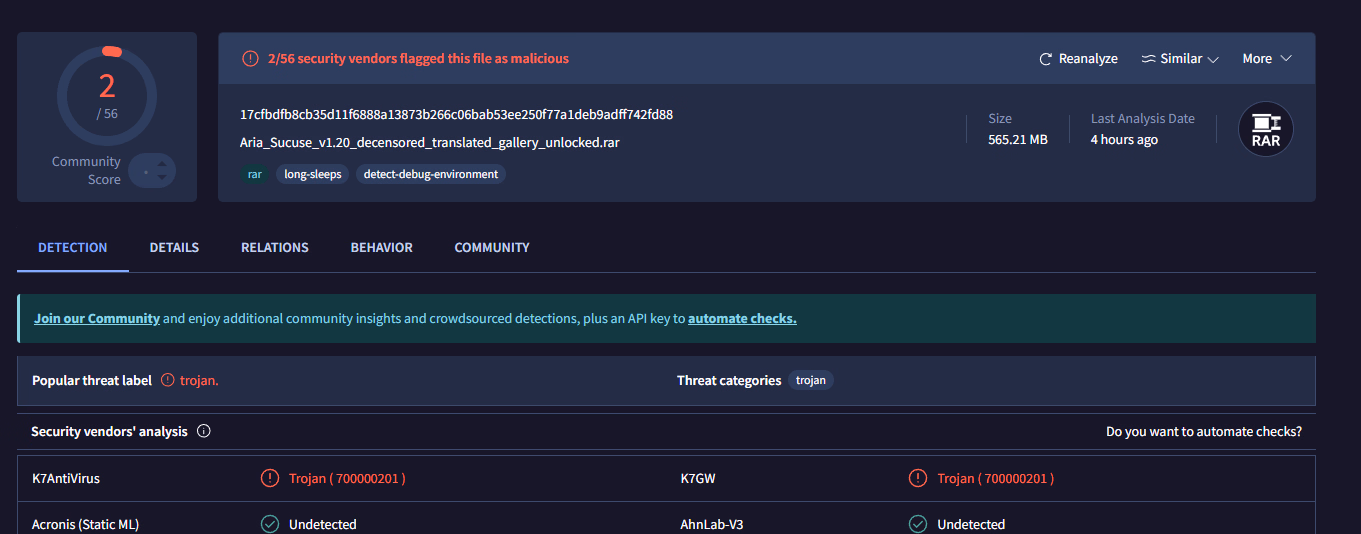Viewport: 1361px width, 534px height.
Task: Follow the Join our Community link
Action: (97, 319)
